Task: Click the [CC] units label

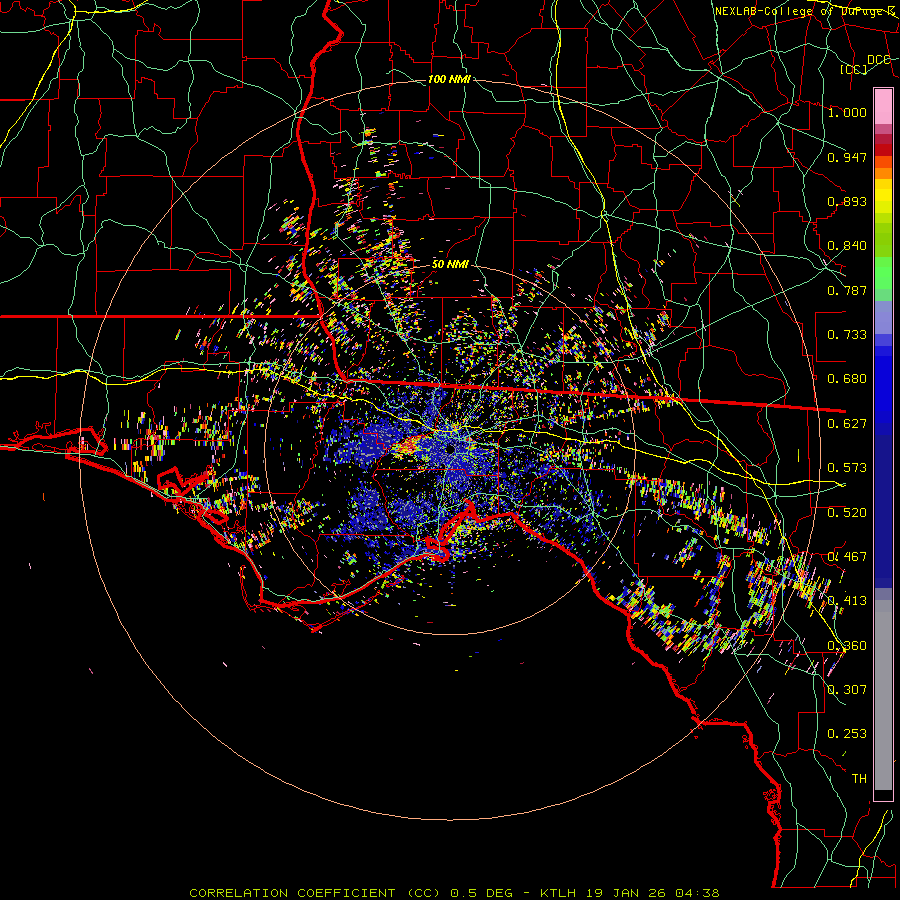Action: pos(854,69)
